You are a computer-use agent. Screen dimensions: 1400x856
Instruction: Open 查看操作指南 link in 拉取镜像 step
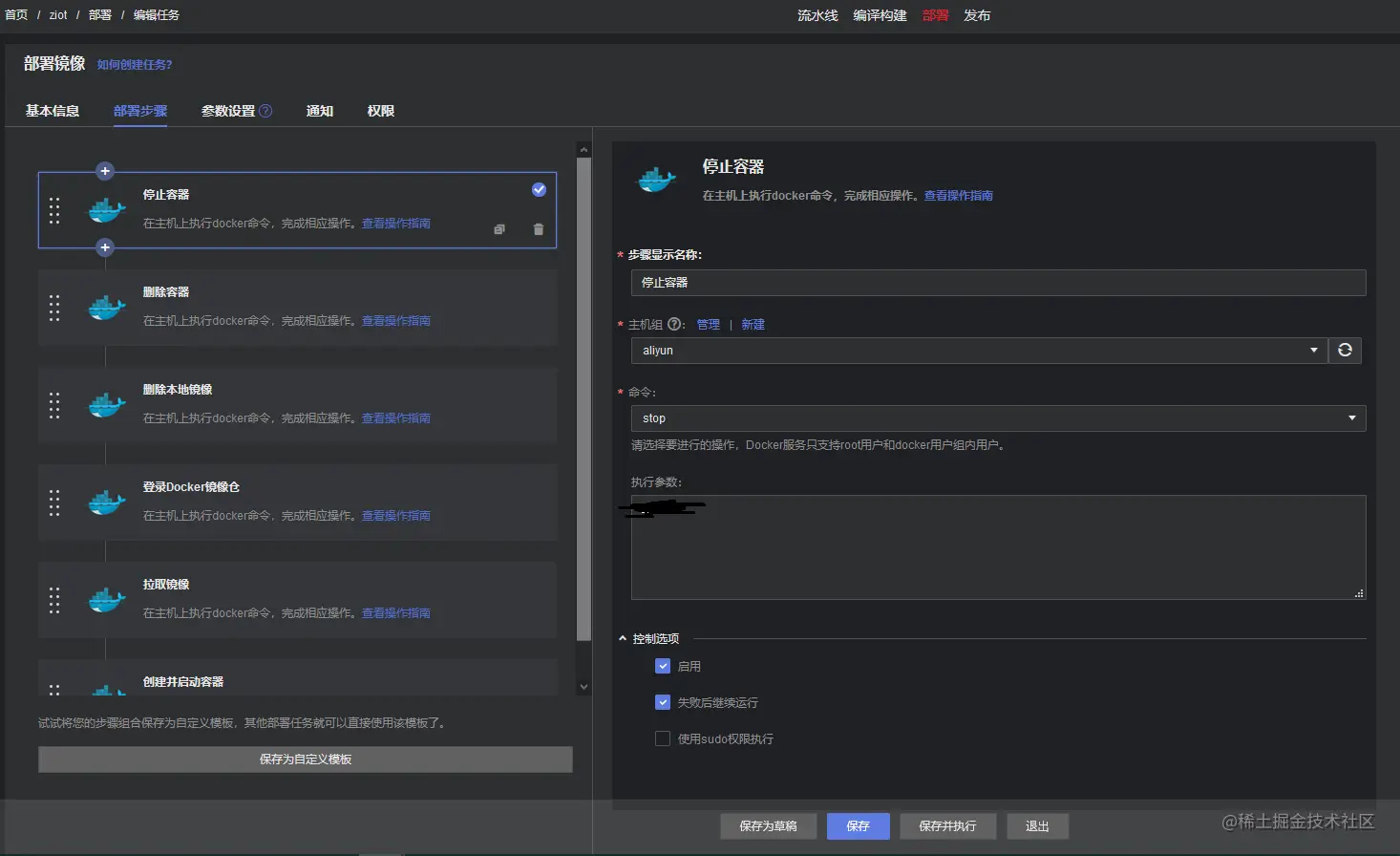coord(396,613)
